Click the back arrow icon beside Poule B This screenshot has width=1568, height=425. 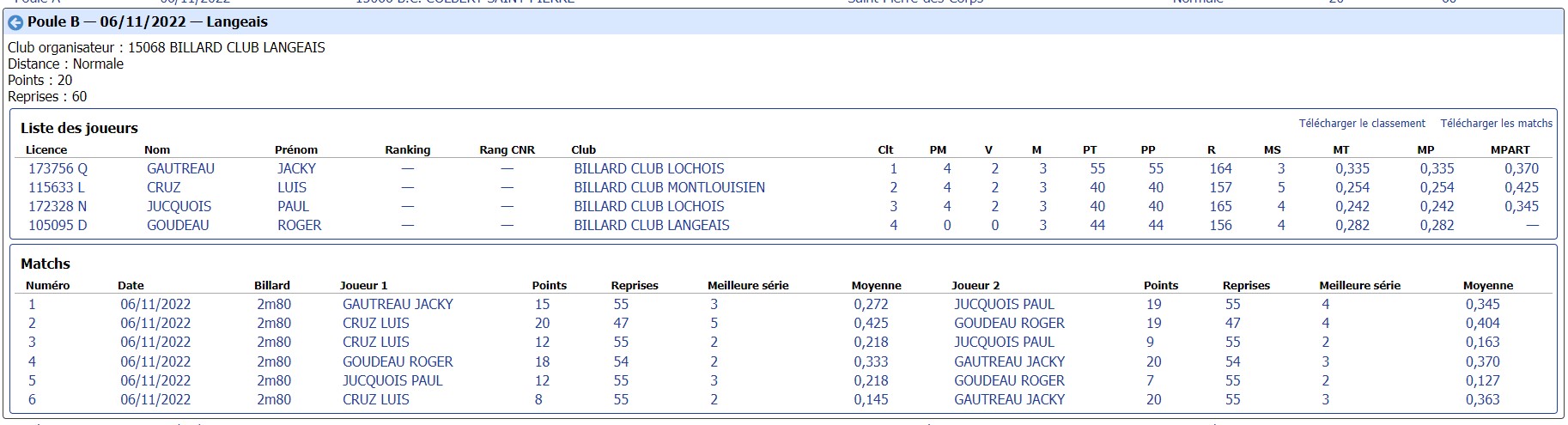pos(15,22)
